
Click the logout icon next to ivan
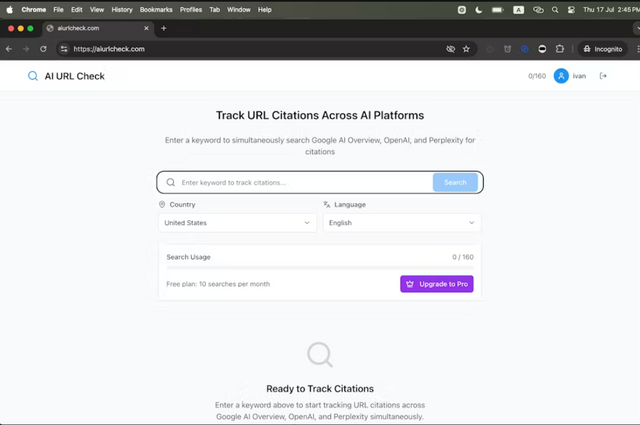coord(603,76)
